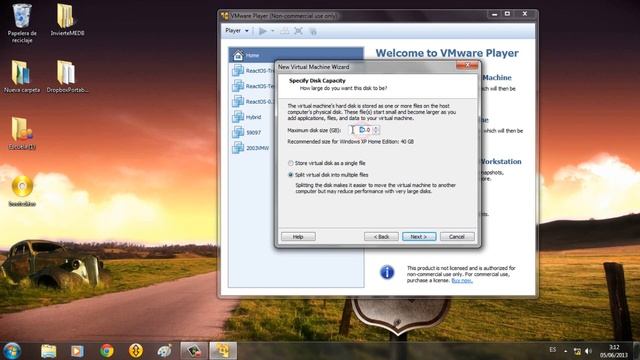
Task: Select the Hybrid virtual machine
Action: pos(247,117)
